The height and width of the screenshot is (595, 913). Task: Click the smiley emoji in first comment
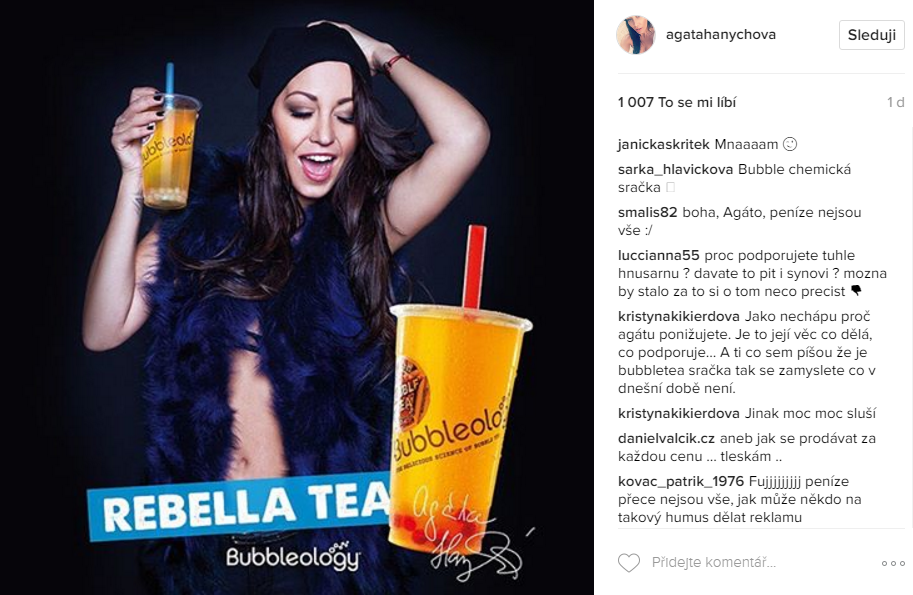pyautogui.click(x=790, y=144)
